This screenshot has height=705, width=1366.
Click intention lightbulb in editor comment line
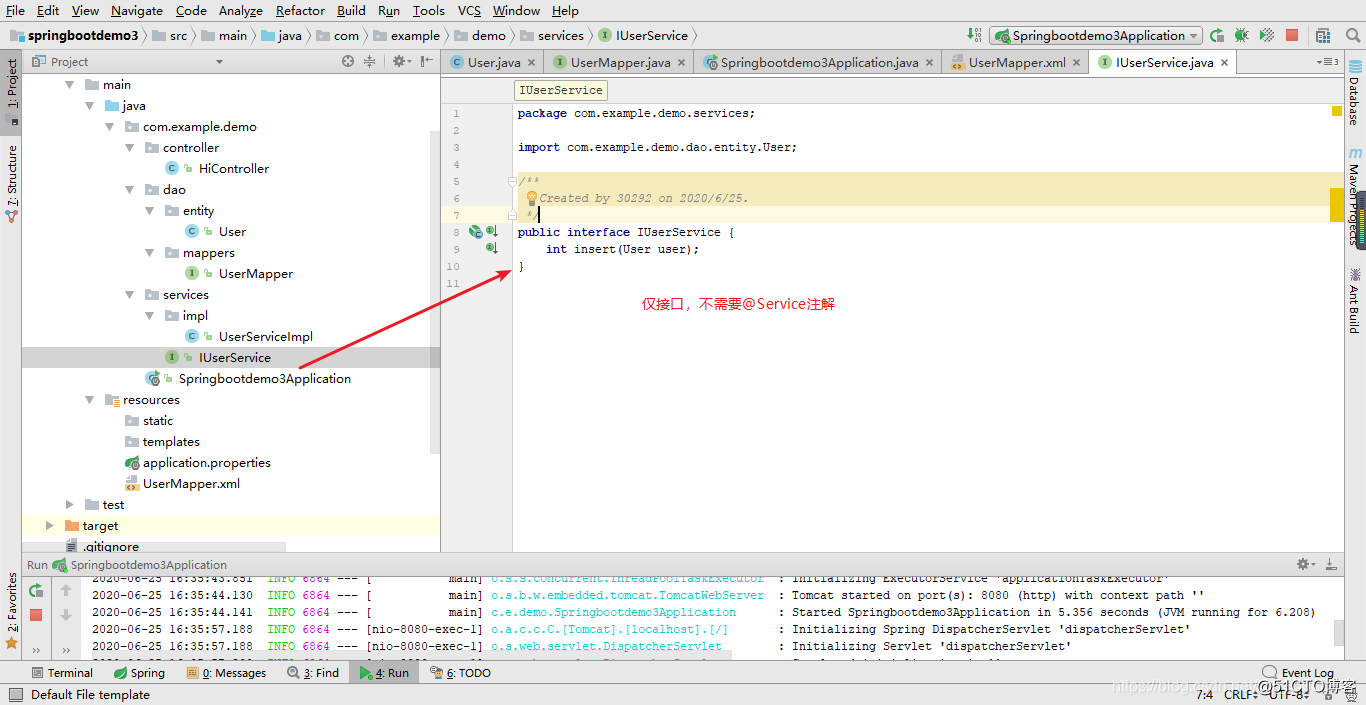pyautogui.click(x=532, y=198)
